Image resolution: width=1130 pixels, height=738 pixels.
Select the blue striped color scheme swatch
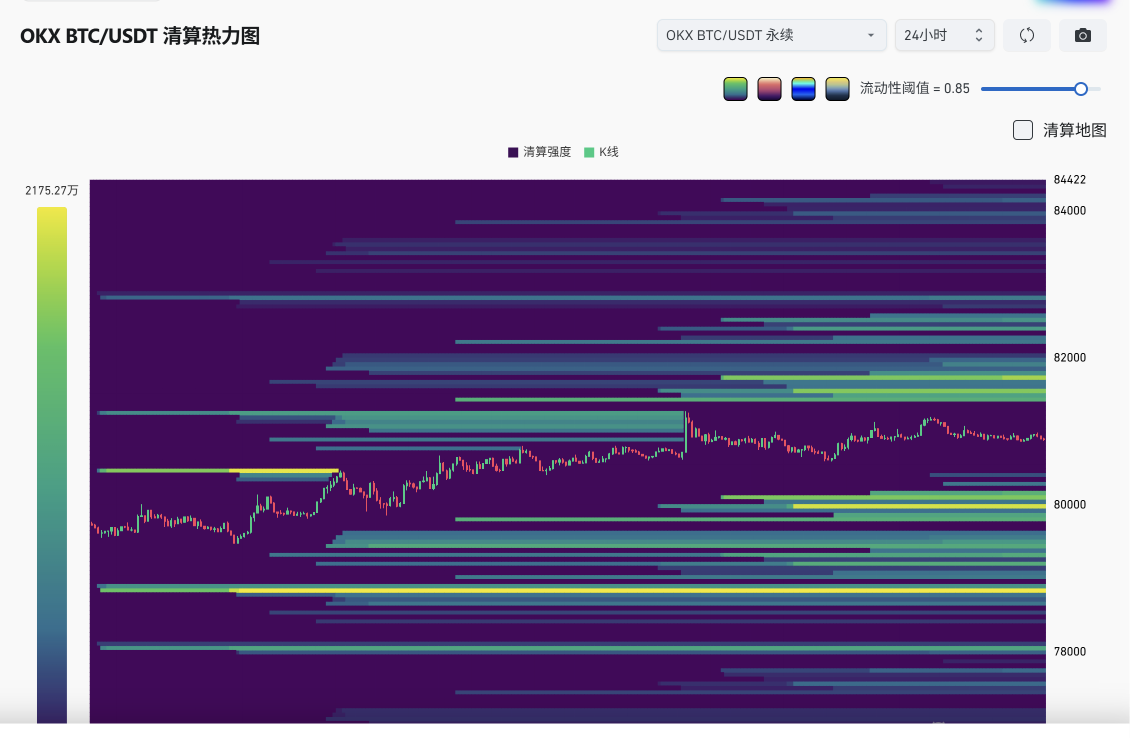(x=803, y=89)
